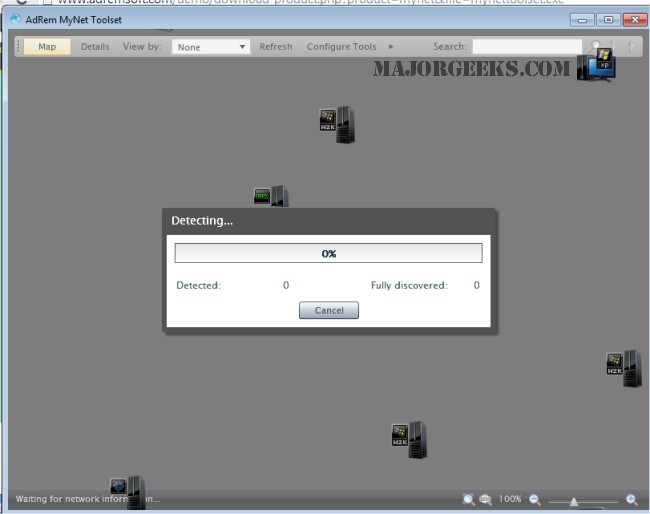The image size is (650, 514).
Task: Click the toolbar grip handle
Action: point(18,46)
